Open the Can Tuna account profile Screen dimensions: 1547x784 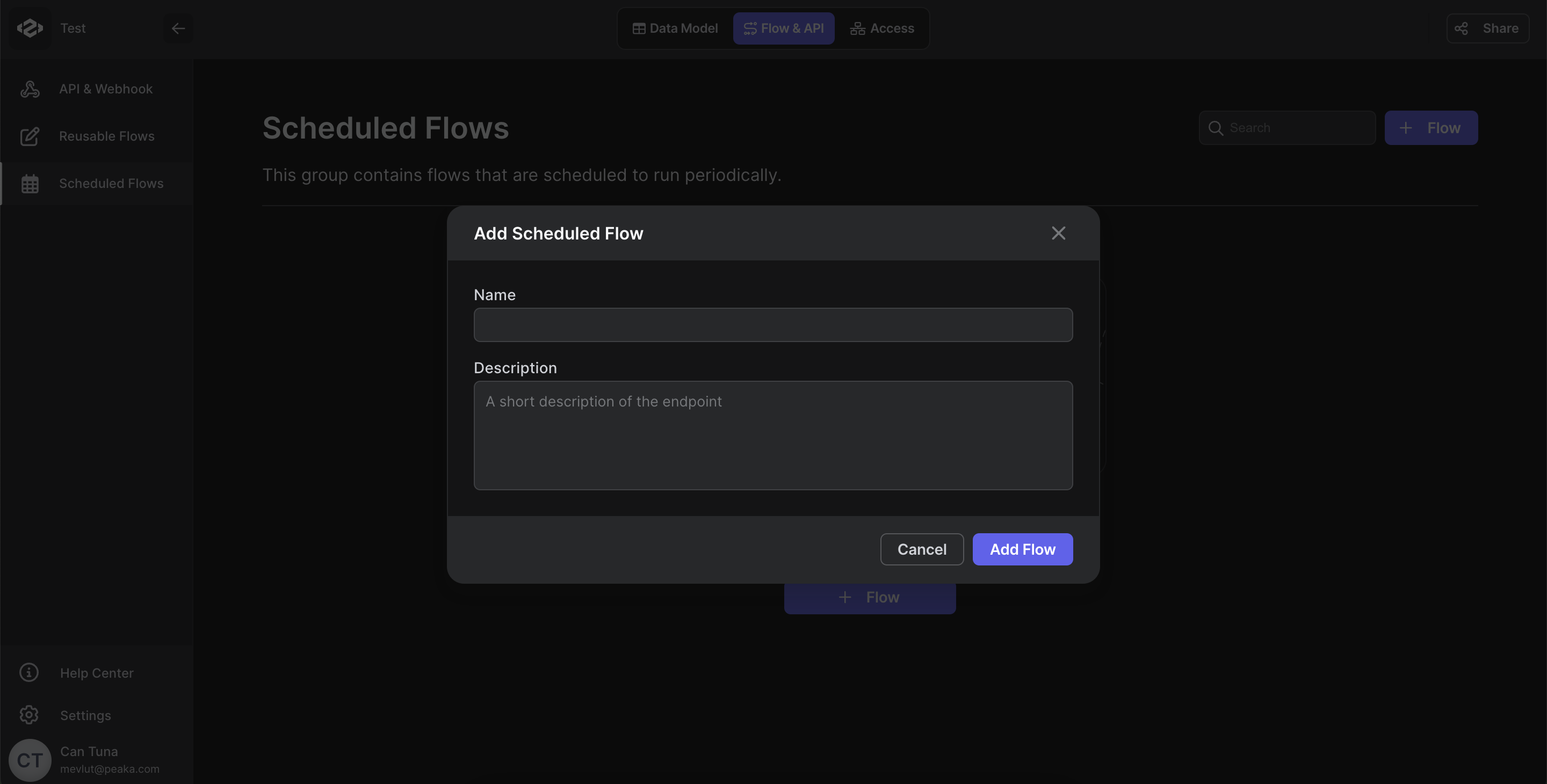coord(89,751)
